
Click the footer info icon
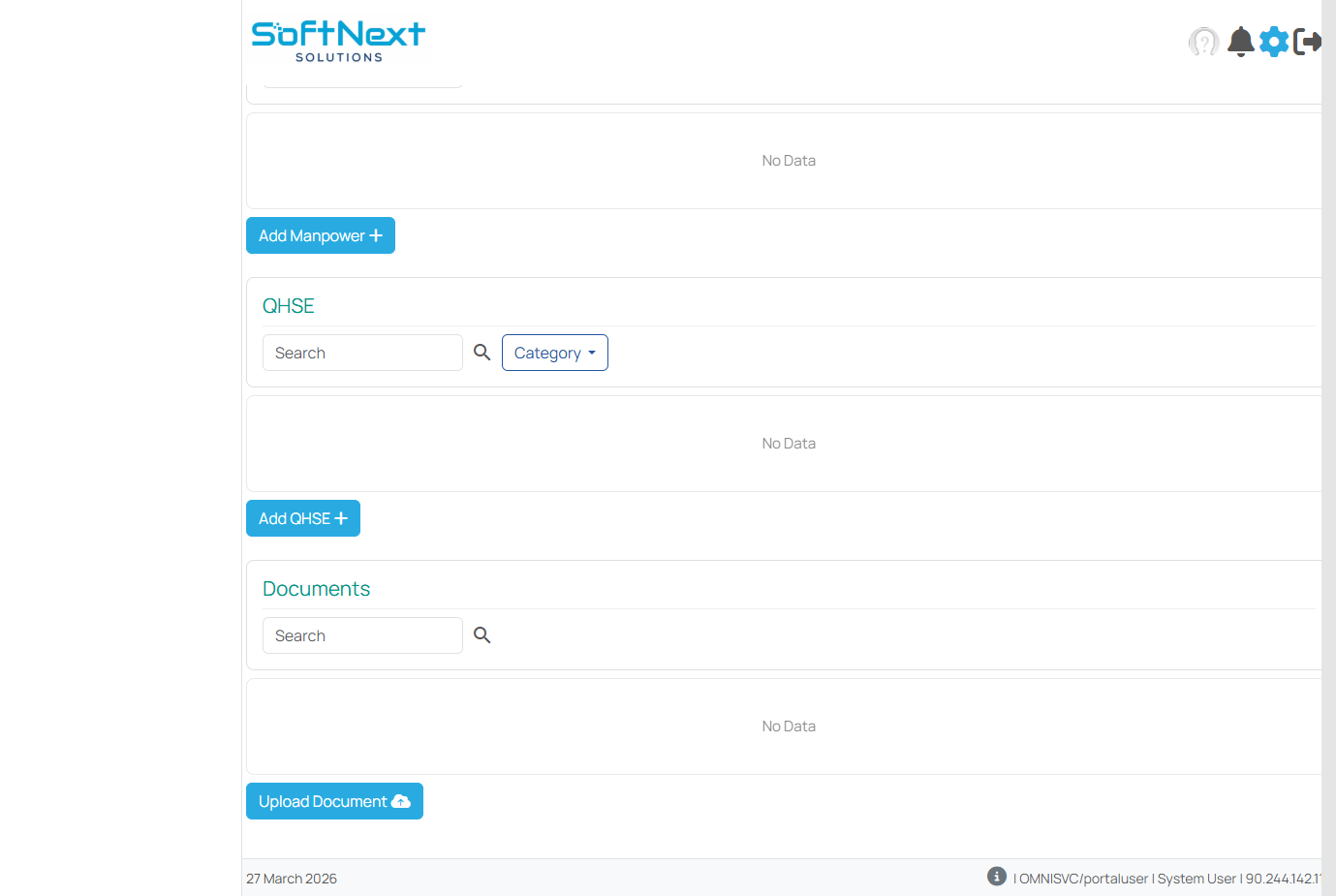pos(996,877)
